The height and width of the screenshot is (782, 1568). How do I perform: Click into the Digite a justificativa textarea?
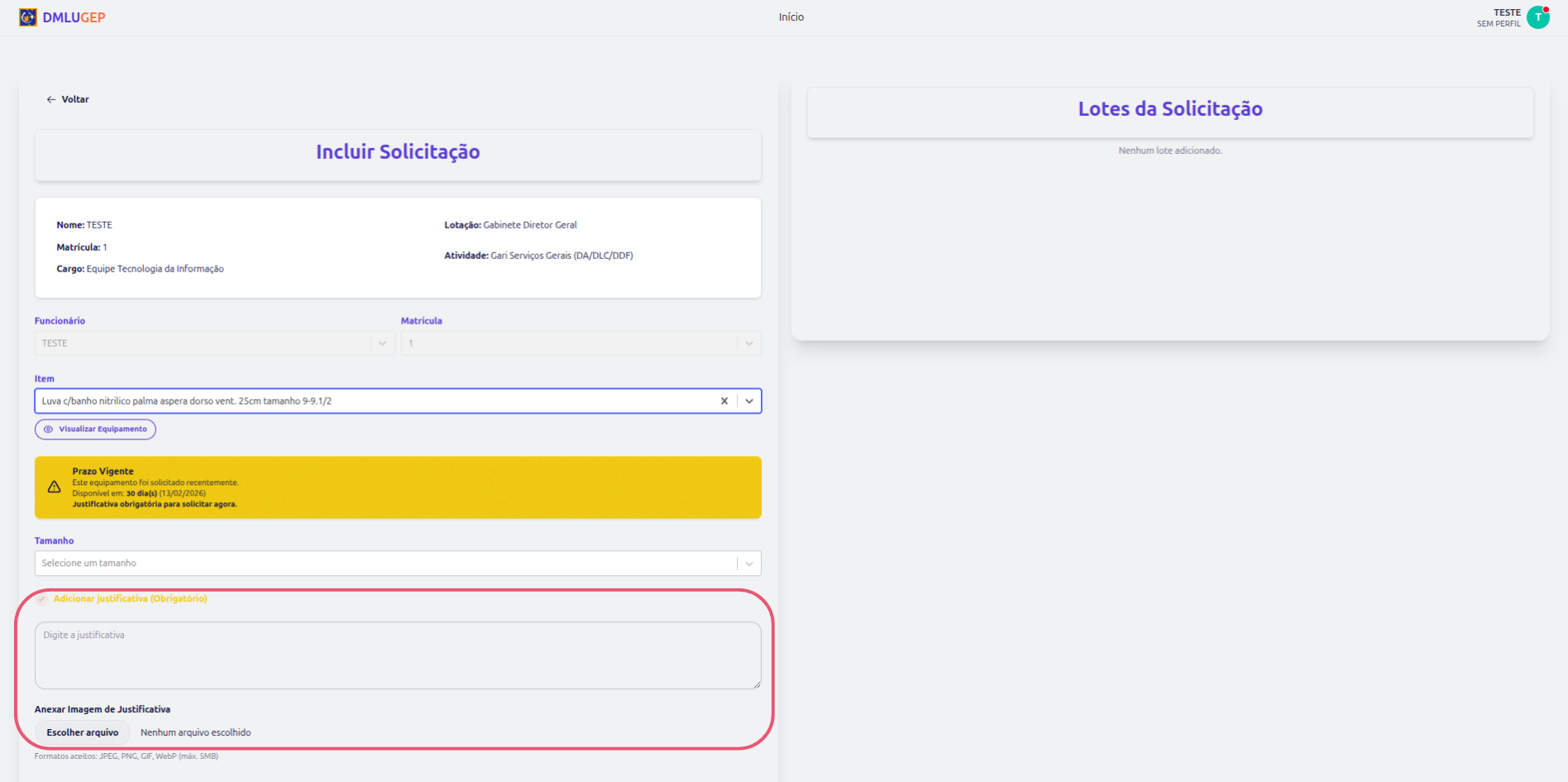point(397,655)
